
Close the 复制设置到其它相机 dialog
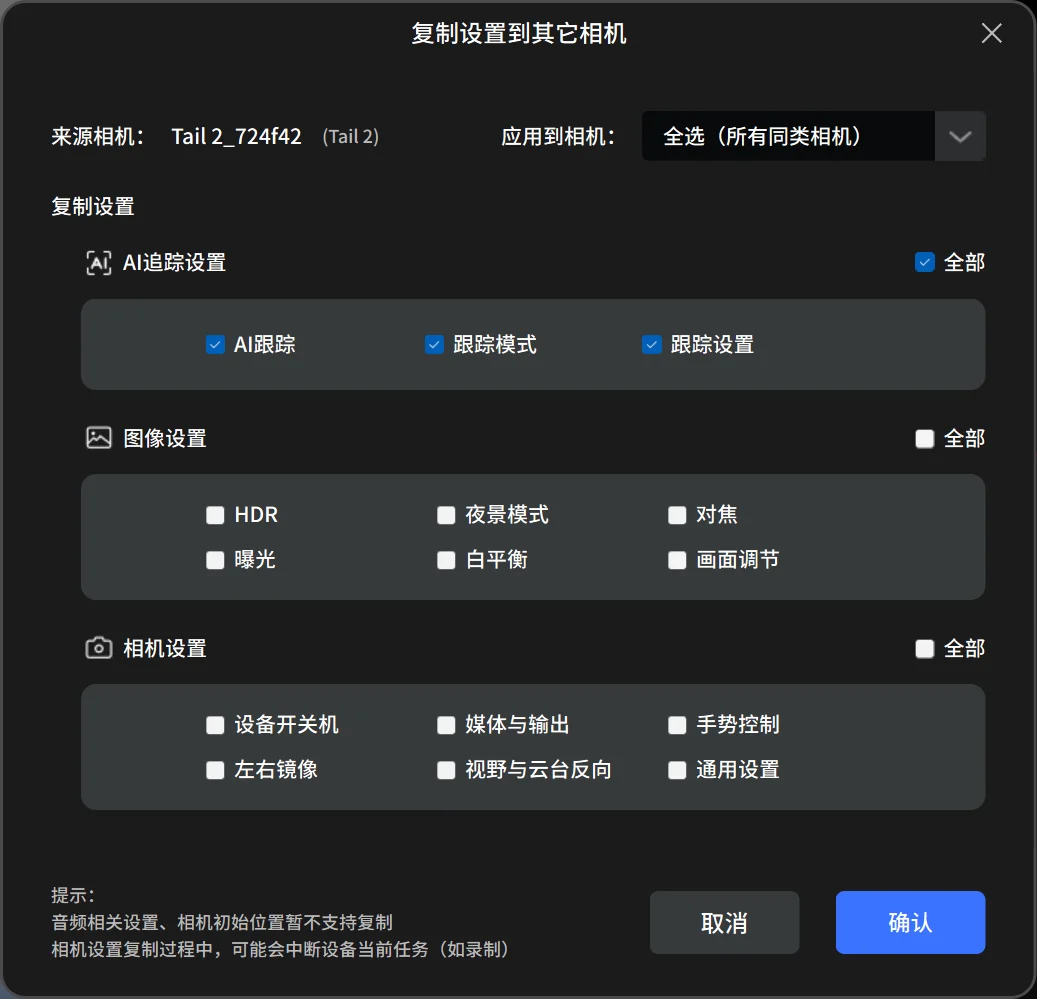click(991, 33)
